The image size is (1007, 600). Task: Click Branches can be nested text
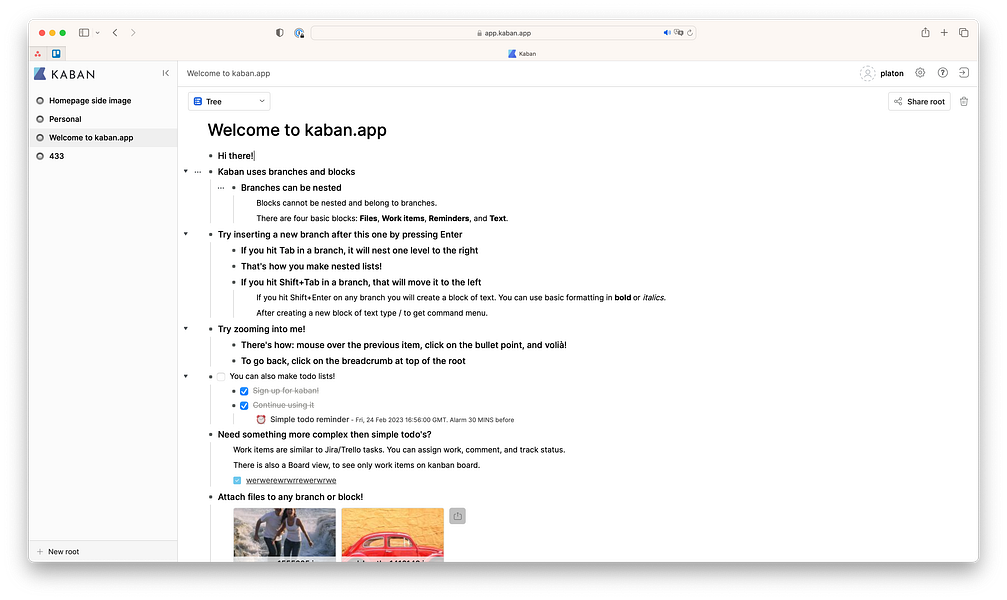(291, 188)
